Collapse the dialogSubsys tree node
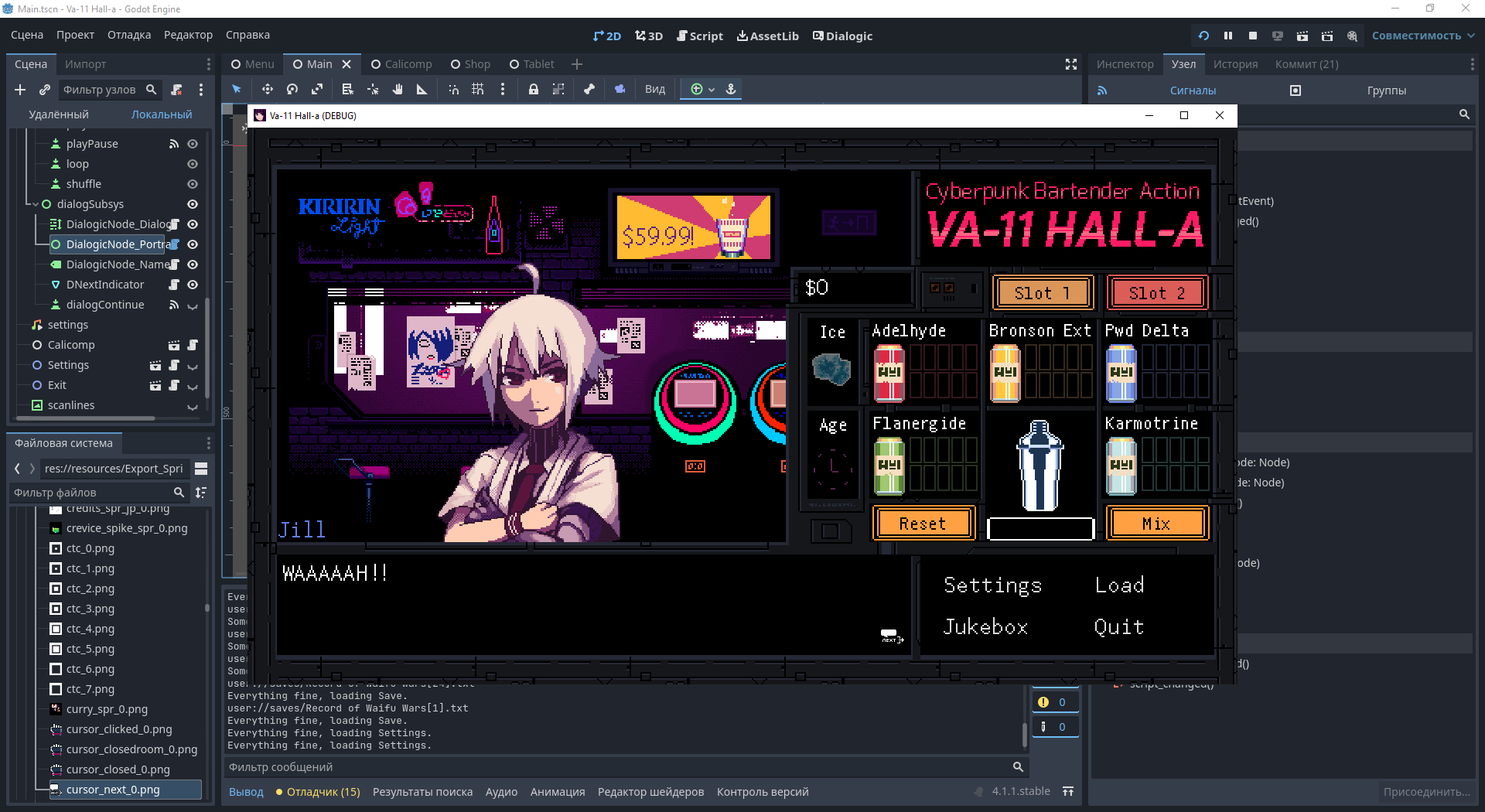1485x812 pixels. point(35,204)
